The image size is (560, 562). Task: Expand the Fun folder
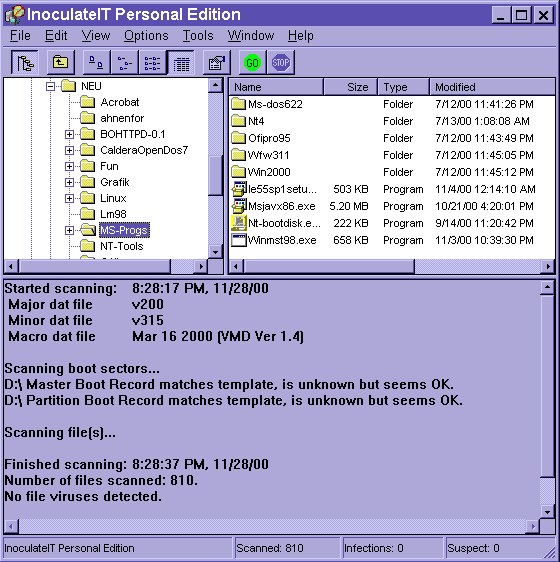click(70, 166)
